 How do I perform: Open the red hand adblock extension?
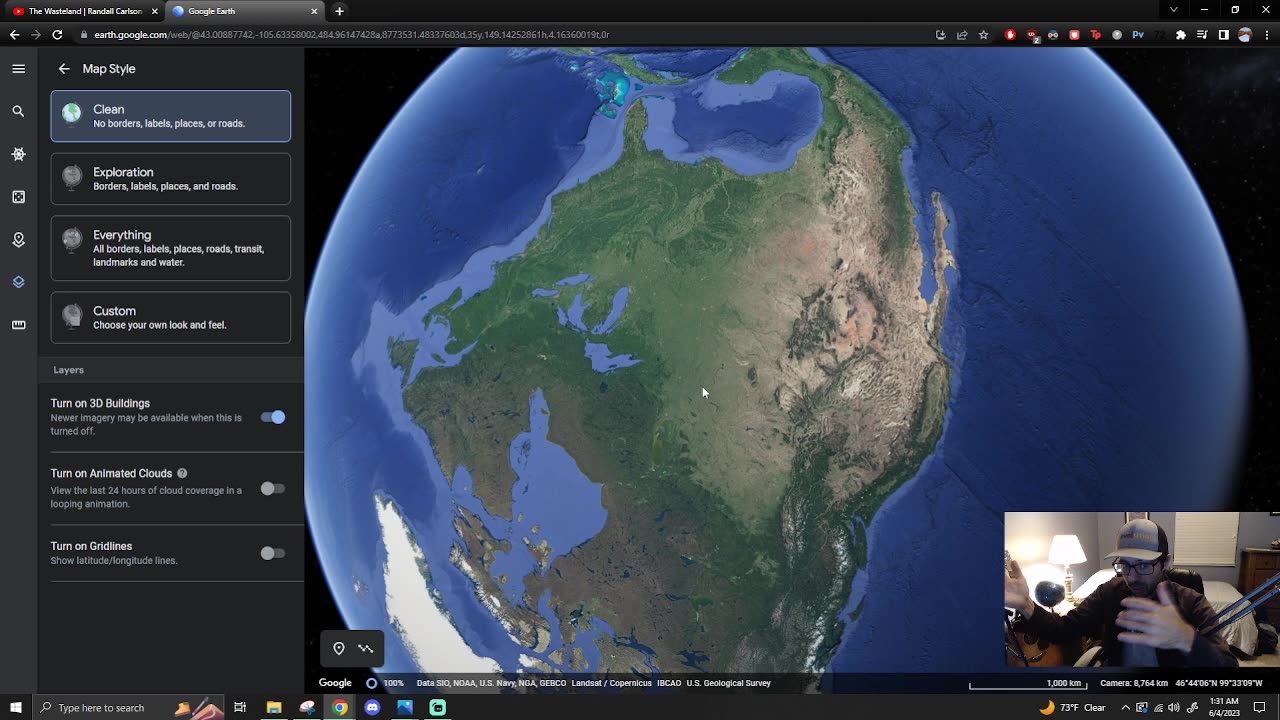click(1010, 35)
